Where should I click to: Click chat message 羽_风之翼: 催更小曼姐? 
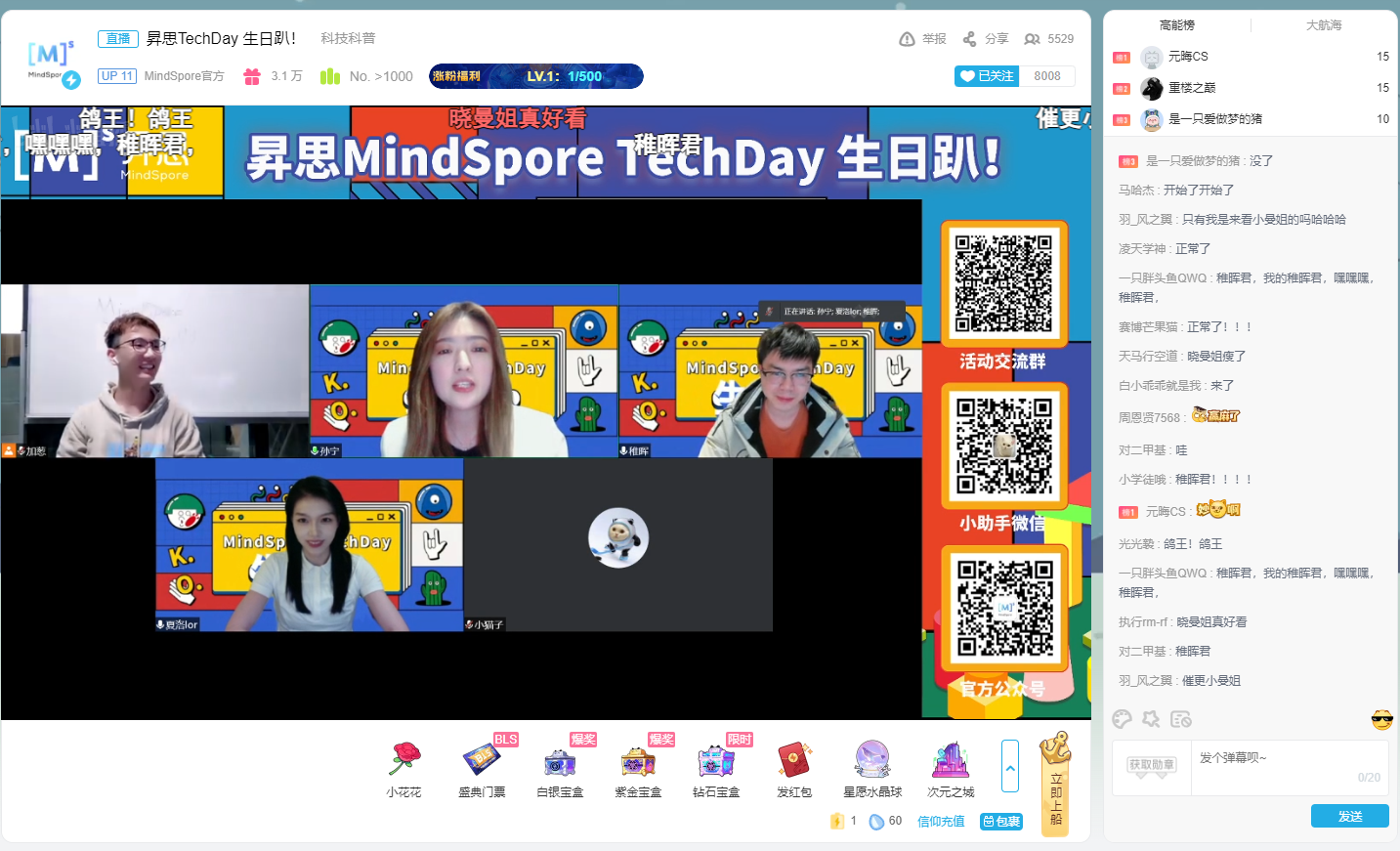click(1179, 681)
